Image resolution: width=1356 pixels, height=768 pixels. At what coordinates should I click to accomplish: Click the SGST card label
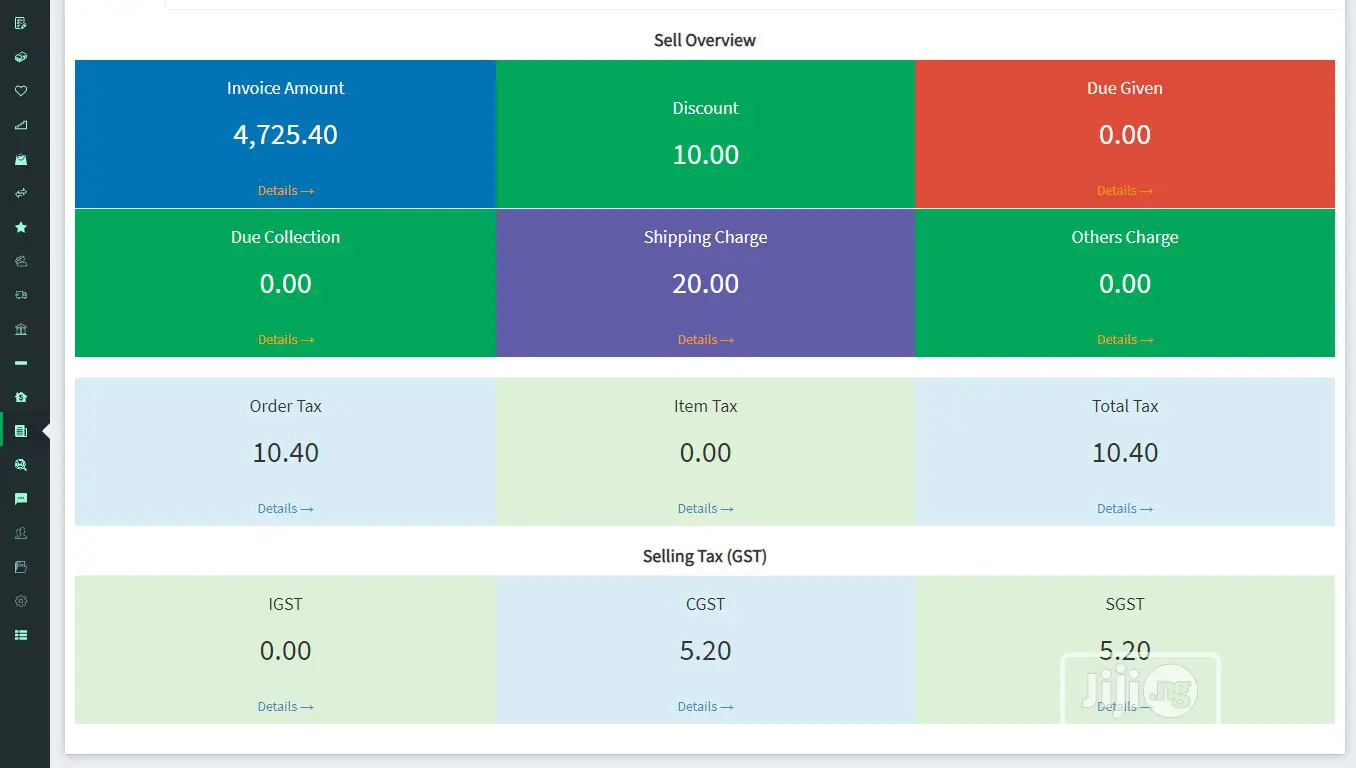click(1125, 604)
